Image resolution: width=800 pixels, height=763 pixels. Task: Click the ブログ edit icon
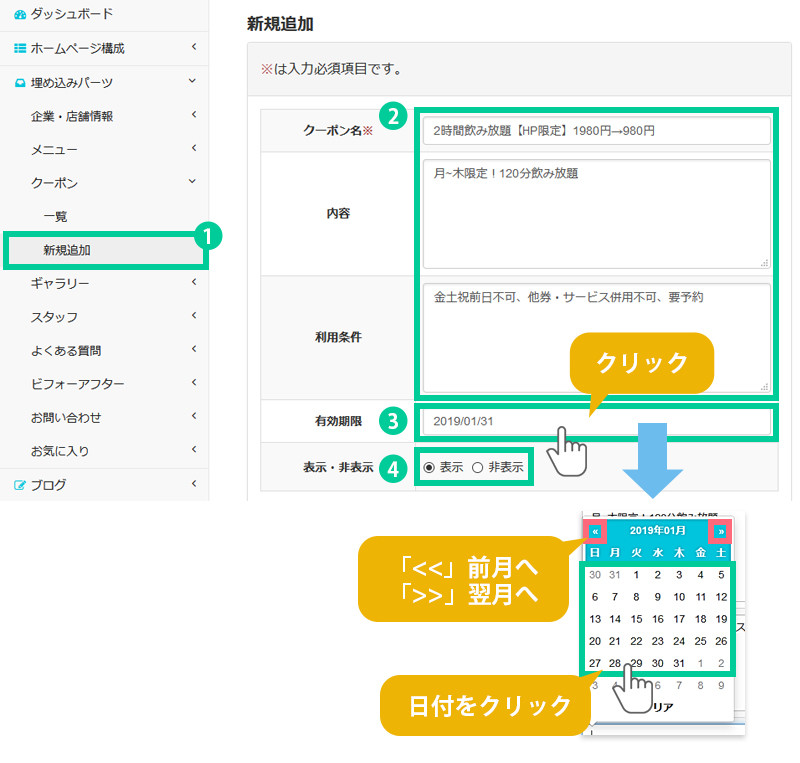point(20,485)
